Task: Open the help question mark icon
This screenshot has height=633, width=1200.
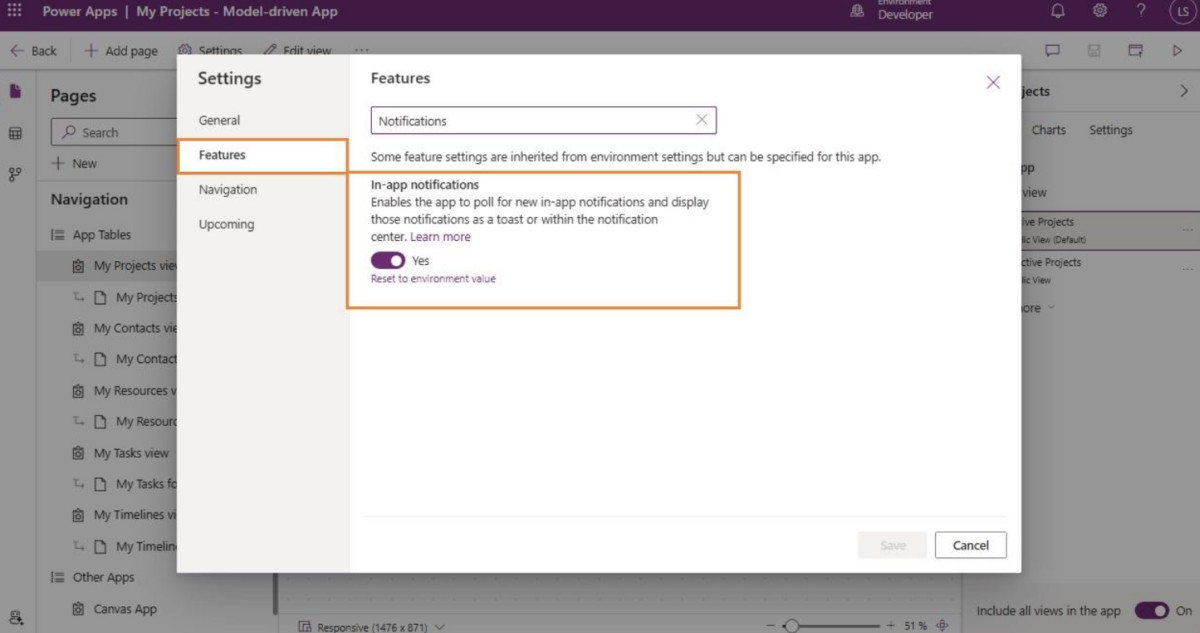Action: point(1141,11)
